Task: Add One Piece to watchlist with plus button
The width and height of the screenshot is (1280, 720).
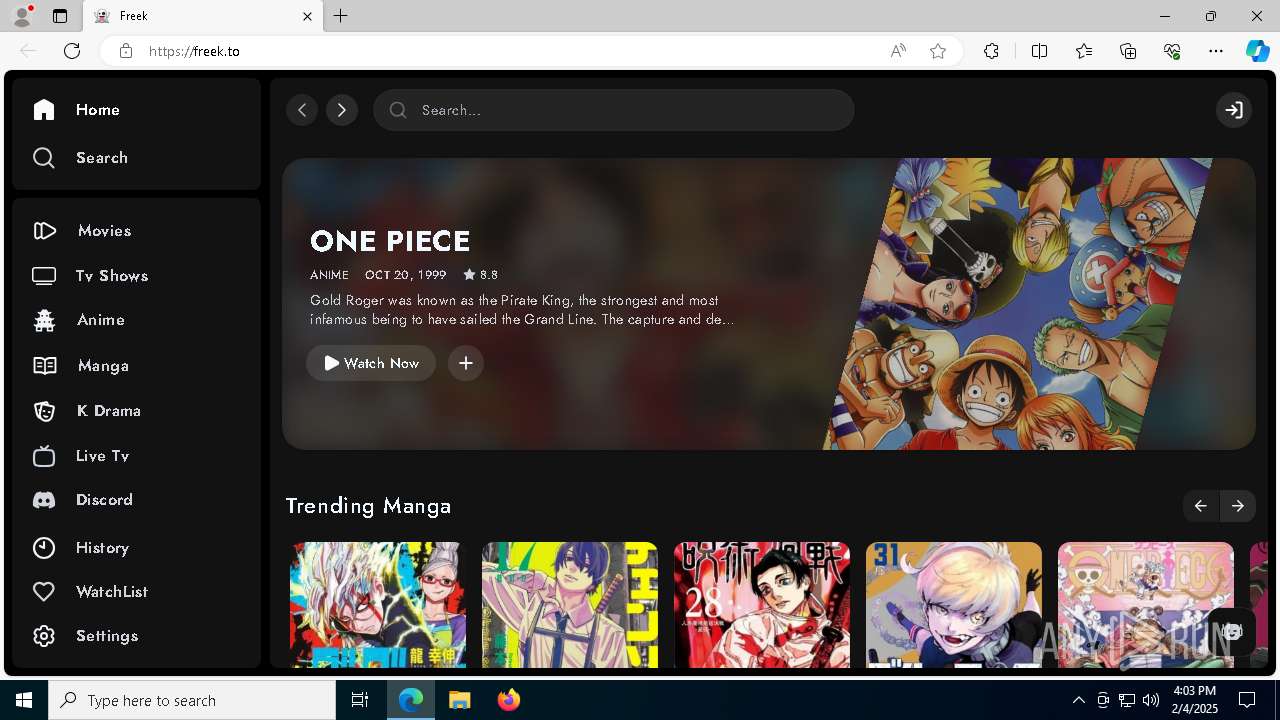Action: (466, 363)
